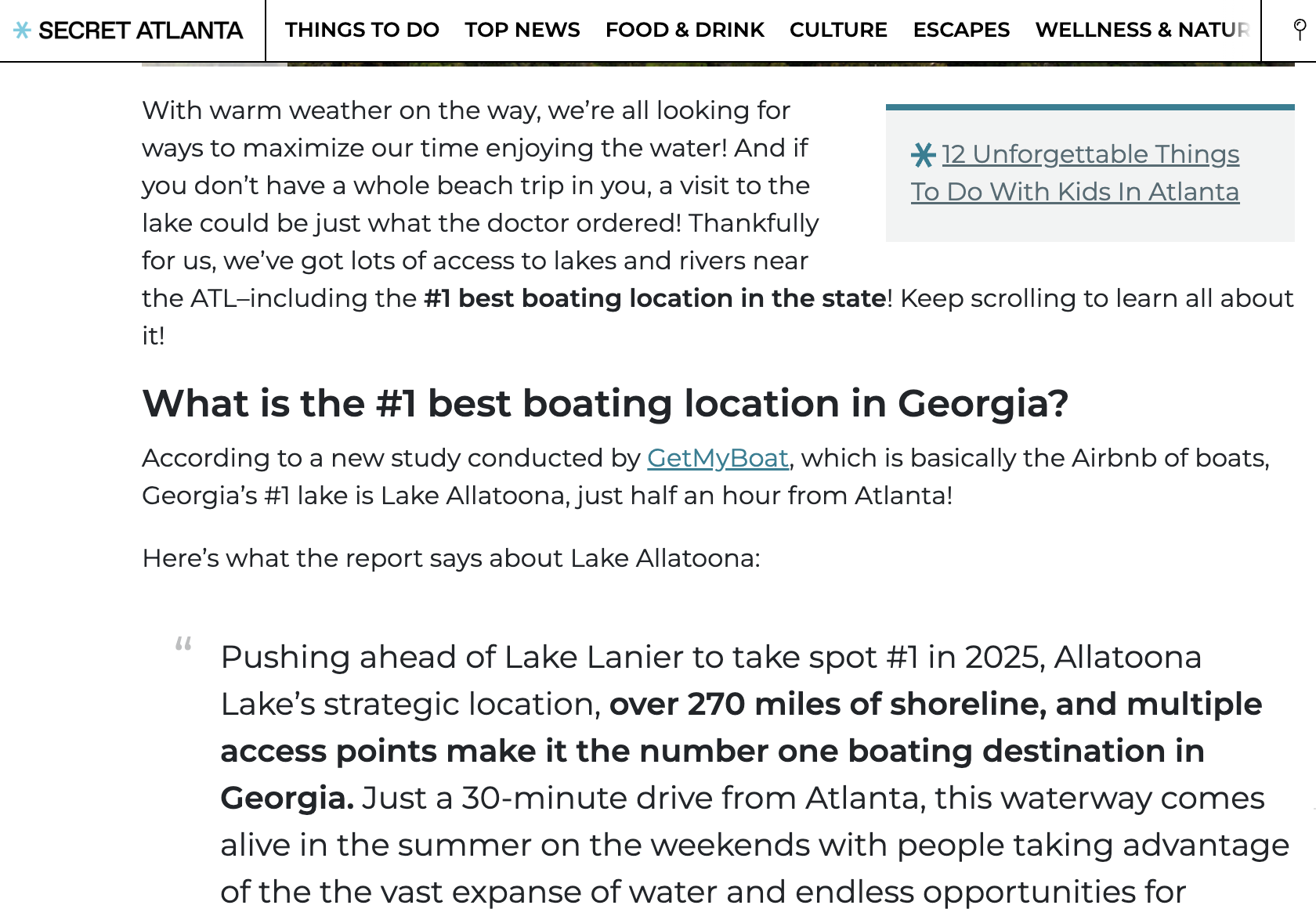Click the asterisk icon beside the related article
The width and height of the screenshot is (1316, 916).
(924, 155)
